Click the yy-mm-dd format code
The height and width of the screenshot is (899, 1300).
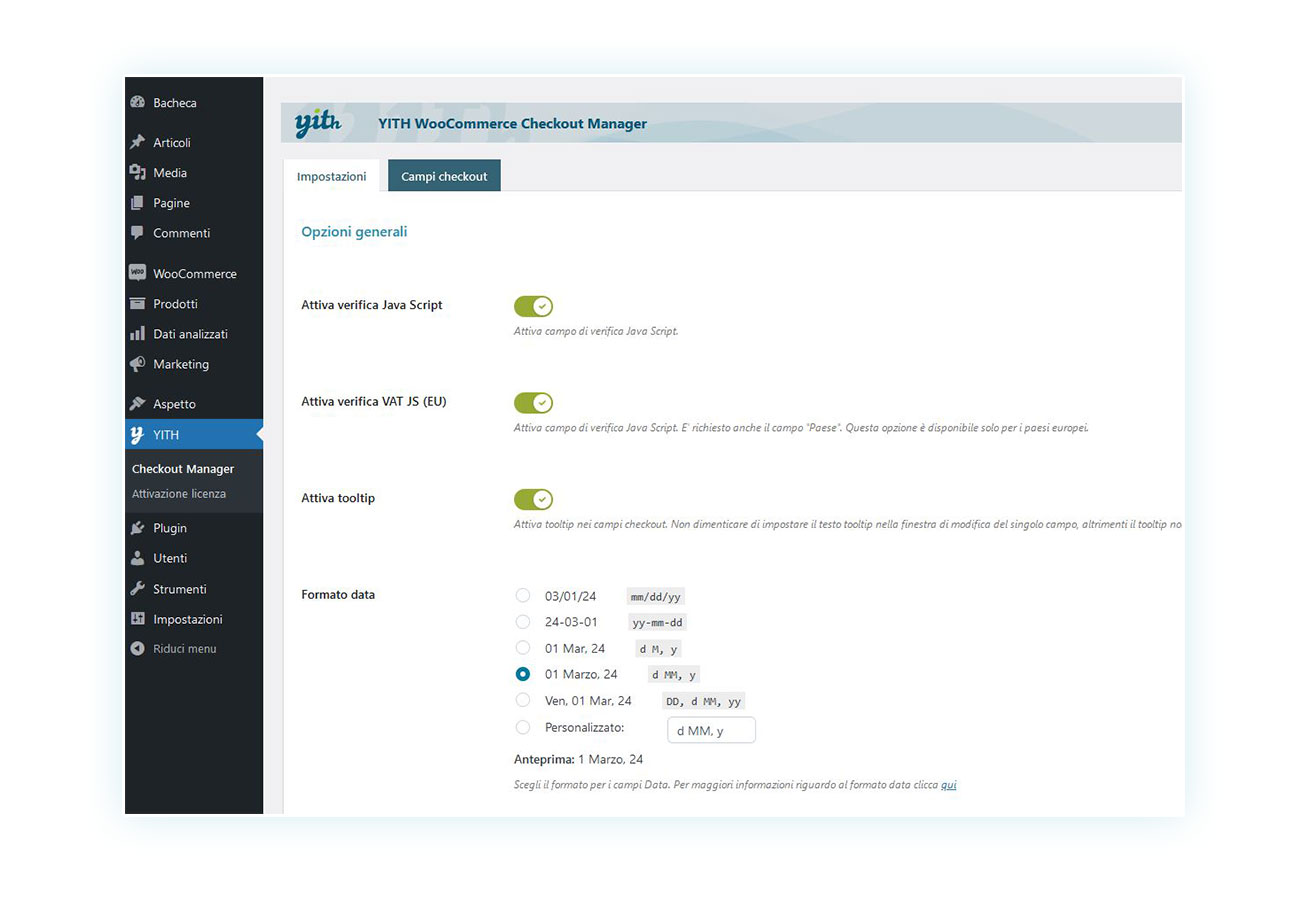[658, 622]
